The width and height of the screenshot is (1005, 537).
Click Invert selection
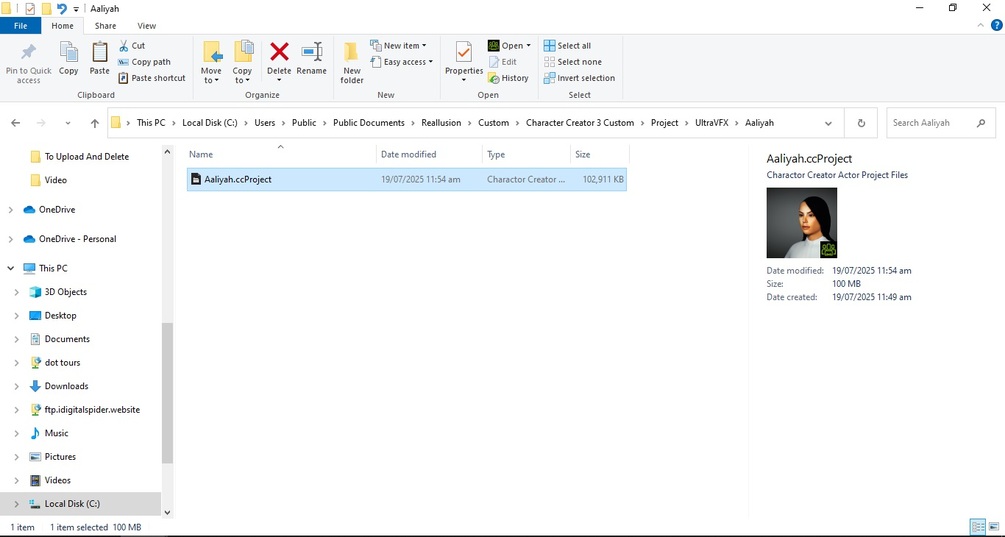(x=579, y=78)
